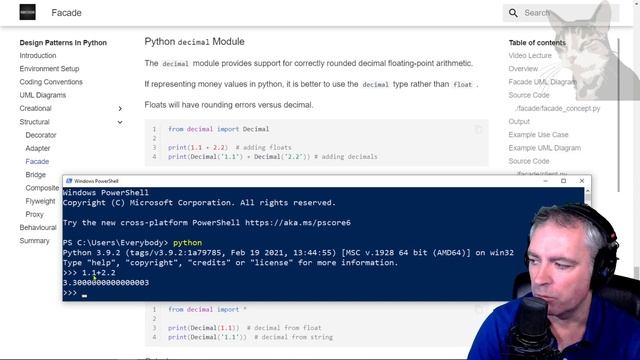The width and height of the screenshot is (640, 360).
Task: Focus the Search input field
Action: (x=560, y=13)
